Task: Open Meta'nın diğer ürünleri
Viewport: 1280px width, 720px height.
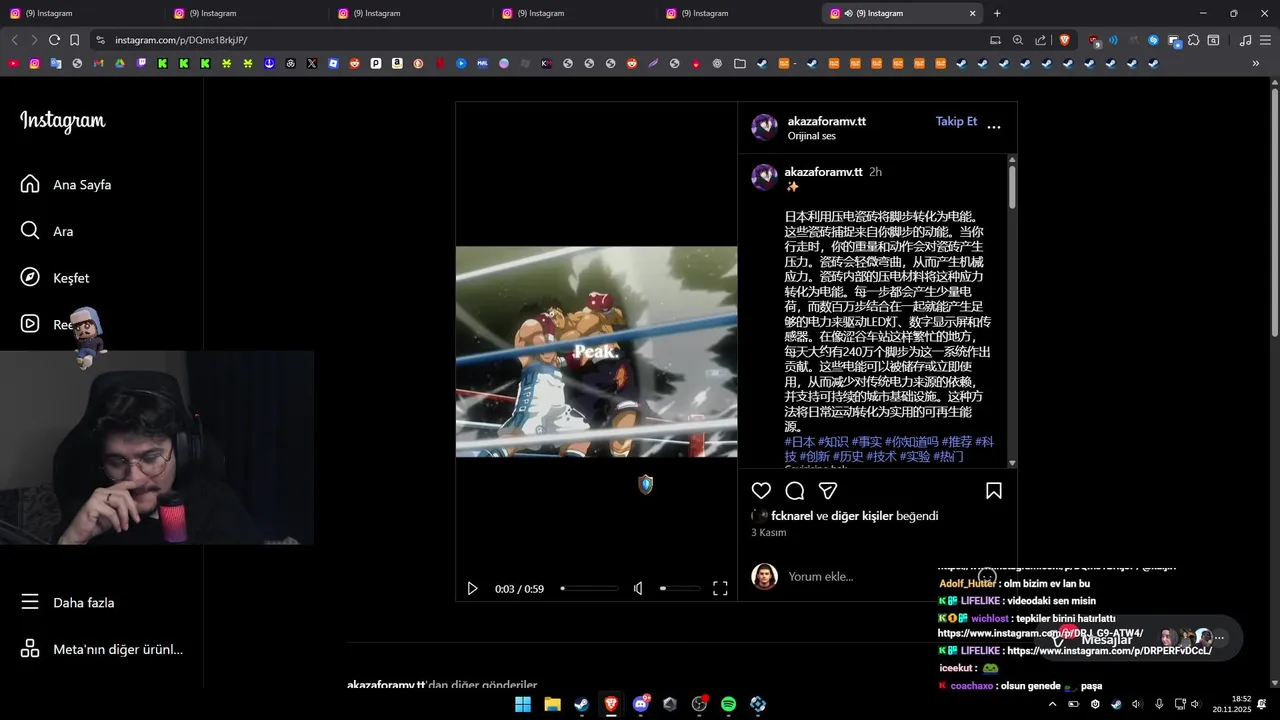Action: pyautogui.click(x=102, y=649)
